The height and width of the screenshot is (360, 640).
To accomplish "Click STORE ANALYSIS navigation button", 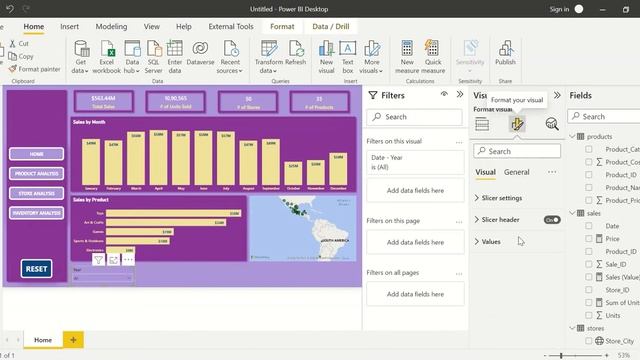I will point(36,193).
